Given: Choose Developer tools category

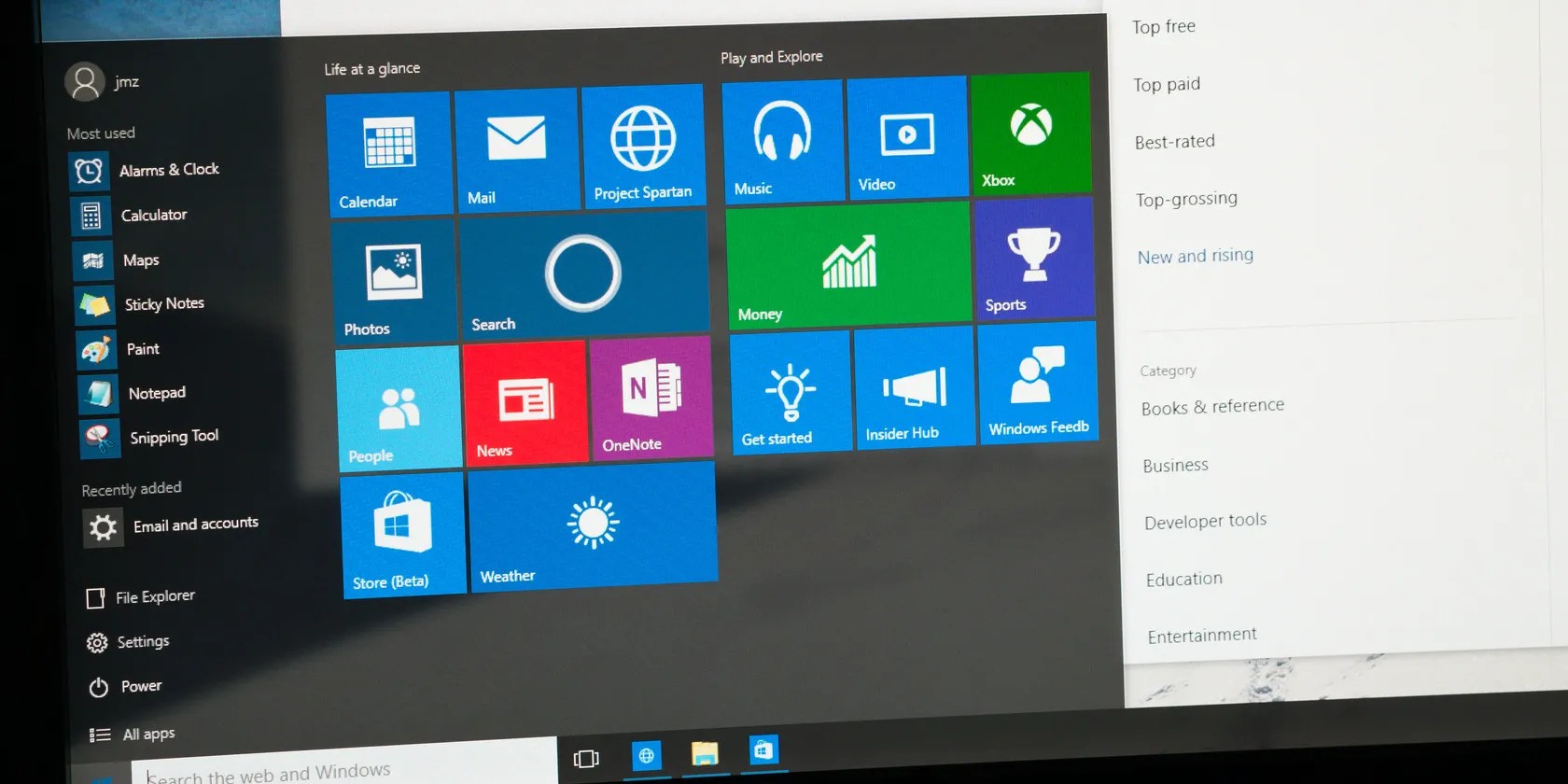Looking at the screenshot, I should click(1206, 521).
